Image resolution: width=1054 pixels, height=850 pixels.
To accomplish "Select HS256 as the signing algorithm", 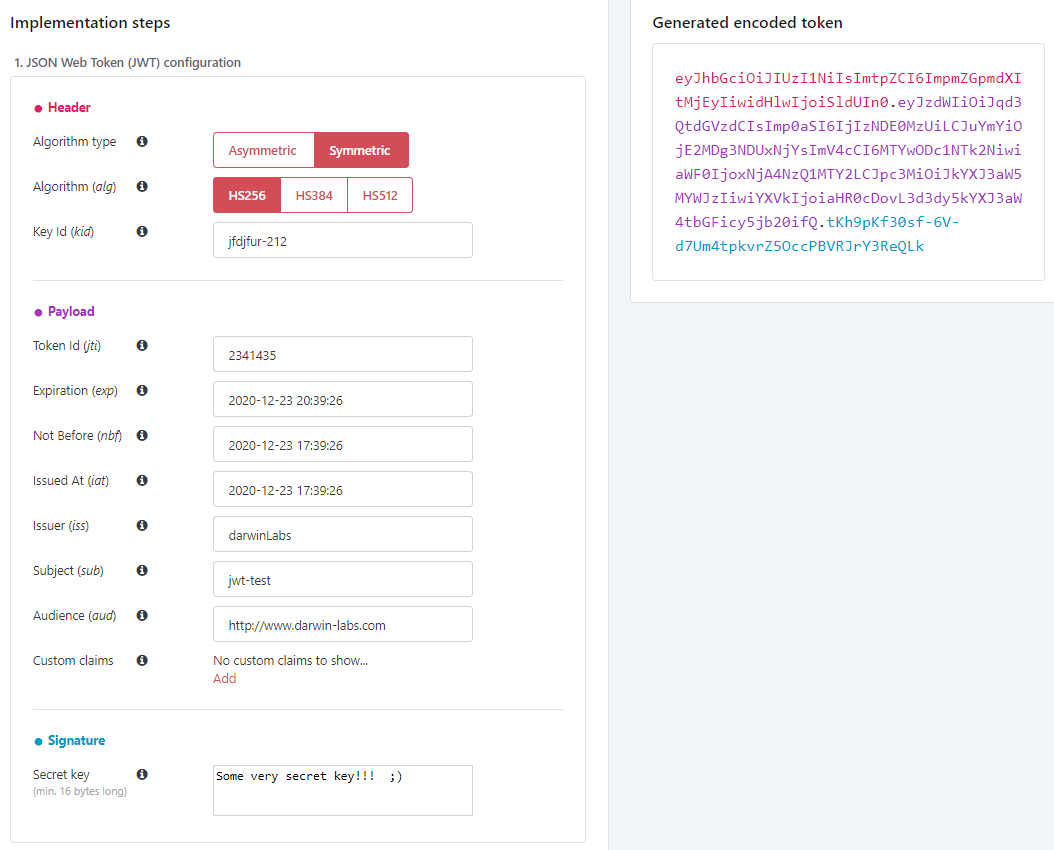I will (246, 195).
